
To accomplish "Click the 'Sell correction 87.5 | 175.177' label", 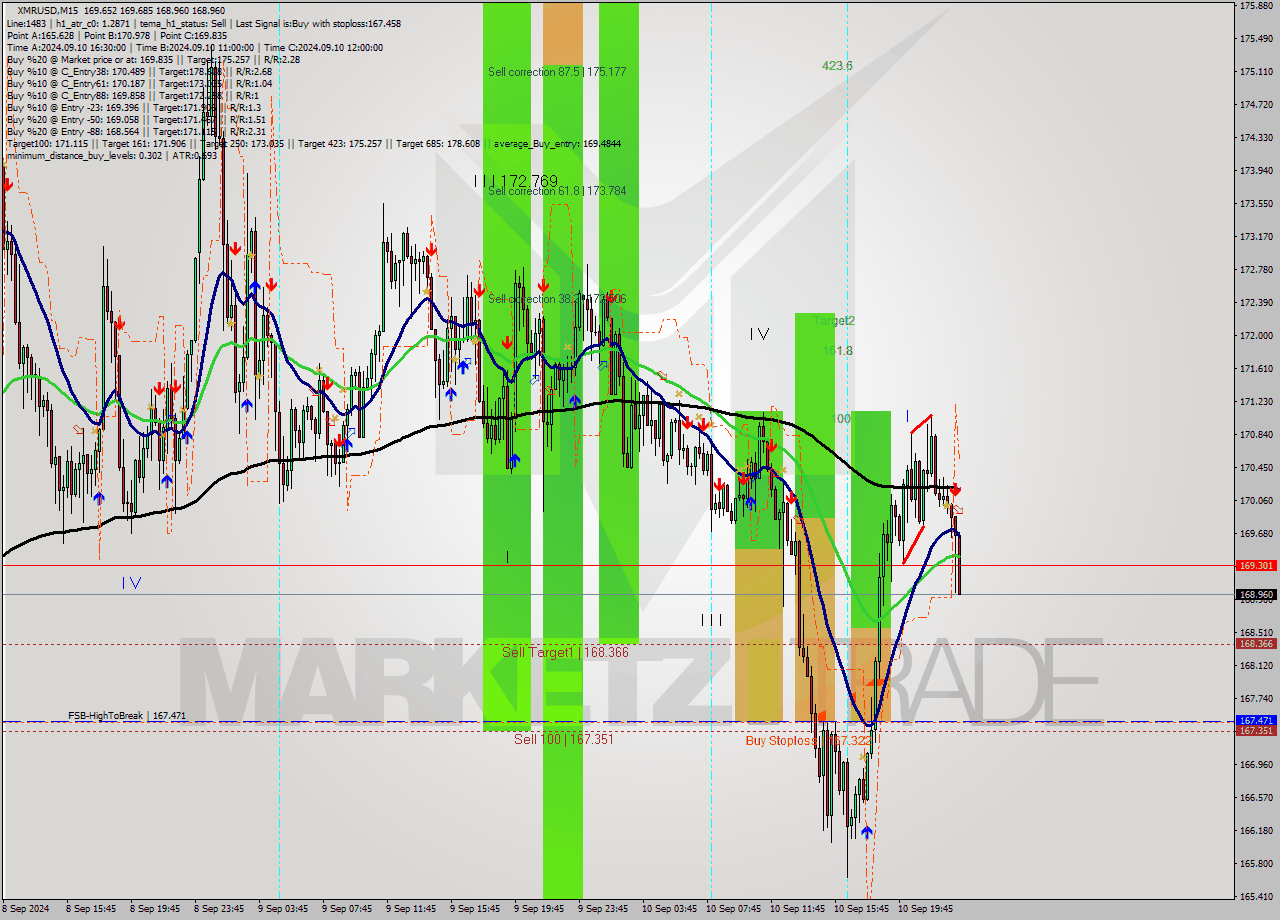I will pyautogui.click(x=557, y=72).
